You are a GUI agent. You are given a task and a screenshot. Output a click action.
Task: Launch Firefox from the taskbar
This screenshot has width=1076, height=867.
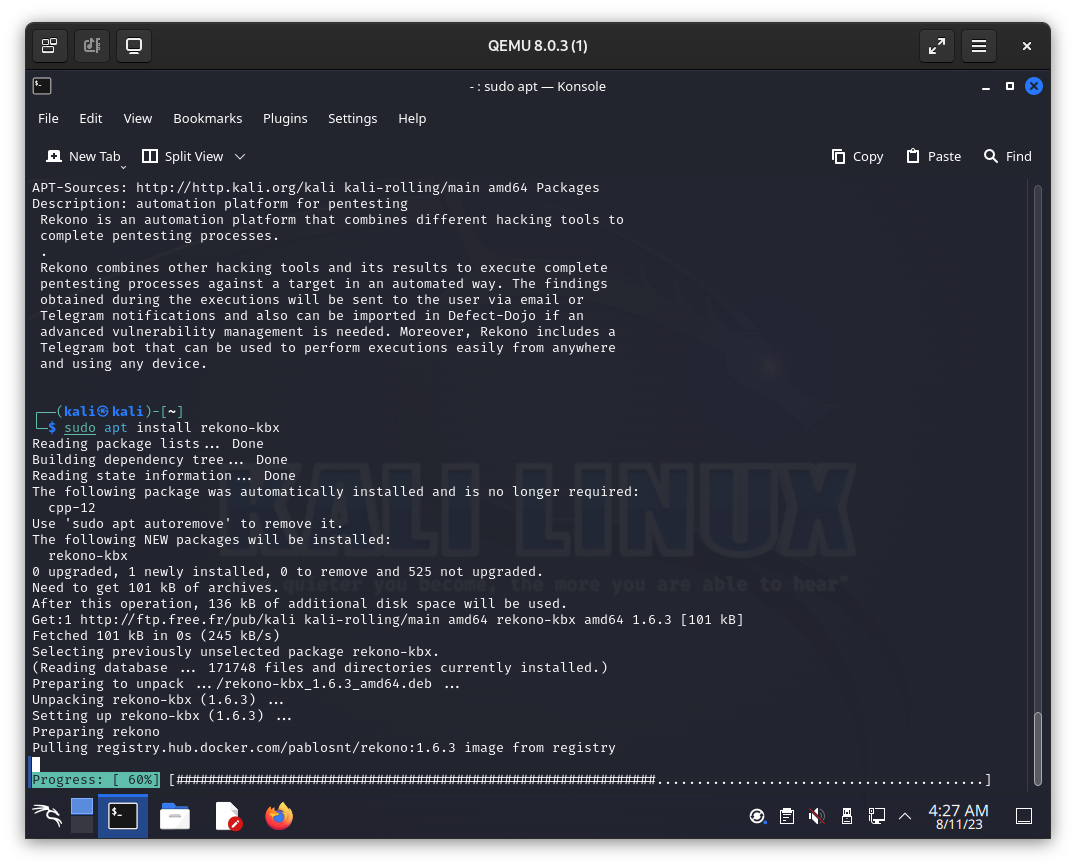coord(279,816)
